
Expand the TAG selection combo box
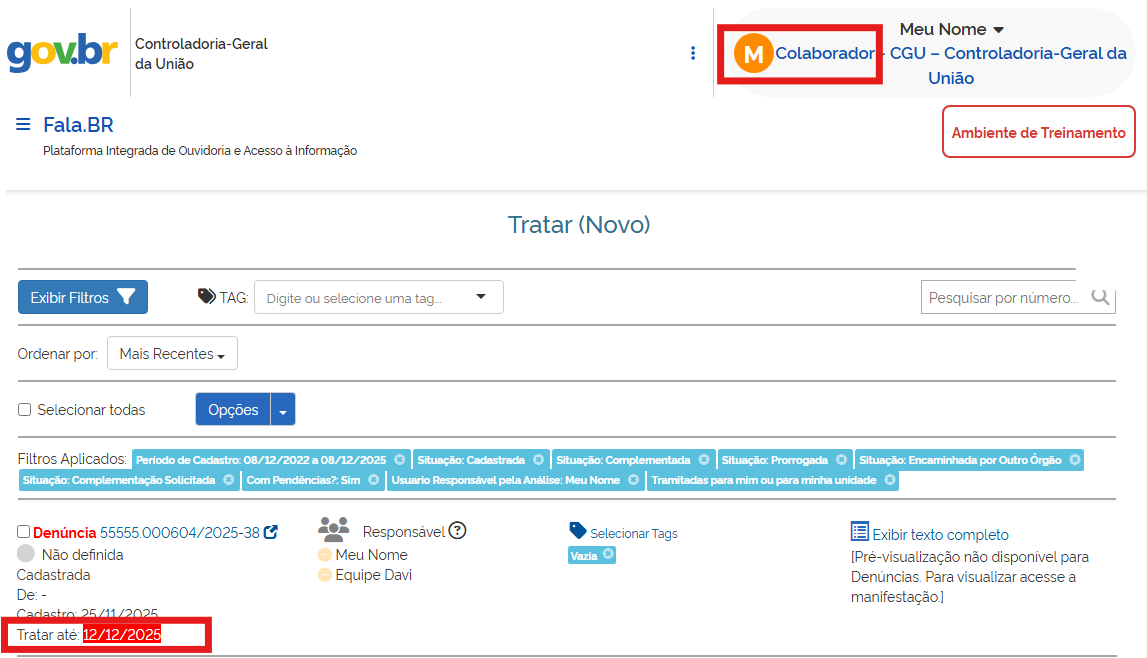[480, 297]
